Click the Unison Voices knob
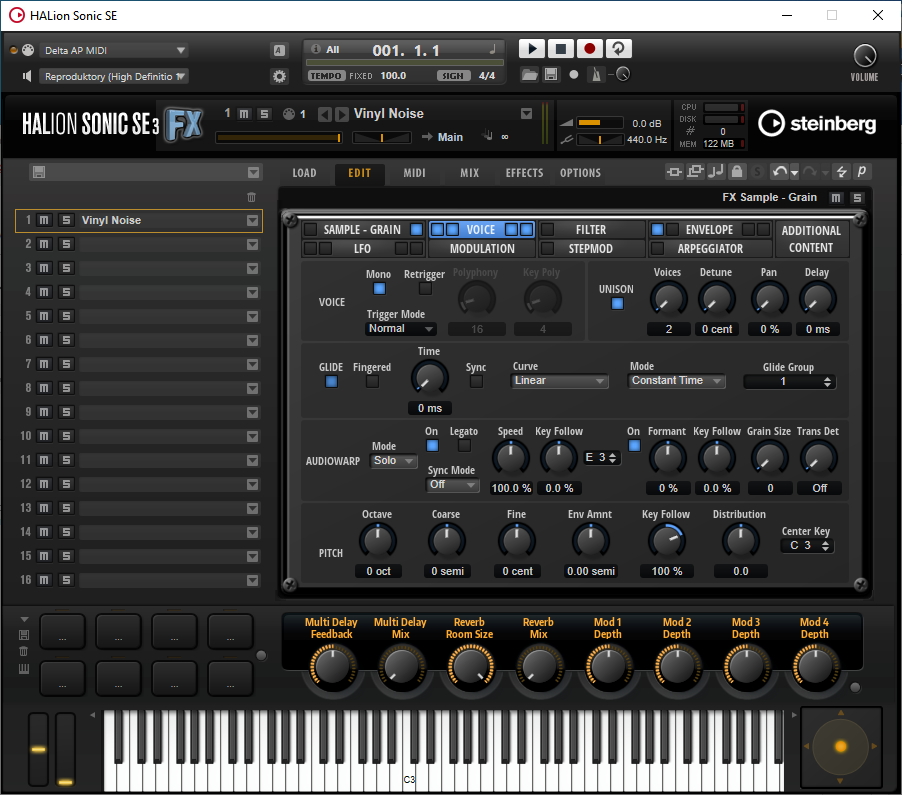The image size is (902, 795). coord(668,300)
